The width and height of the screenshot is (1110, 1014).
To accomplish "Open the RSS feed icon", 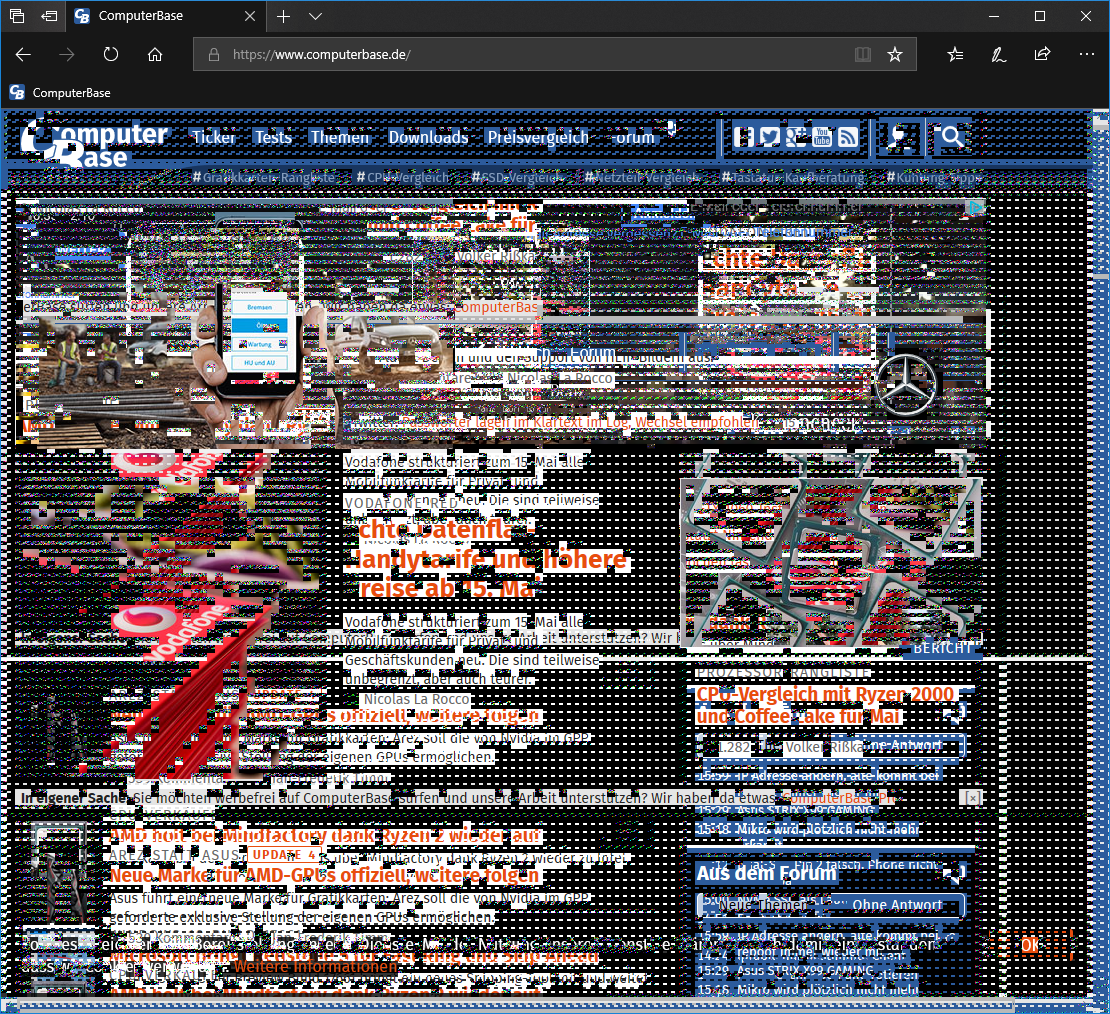I will coord(847,137).
